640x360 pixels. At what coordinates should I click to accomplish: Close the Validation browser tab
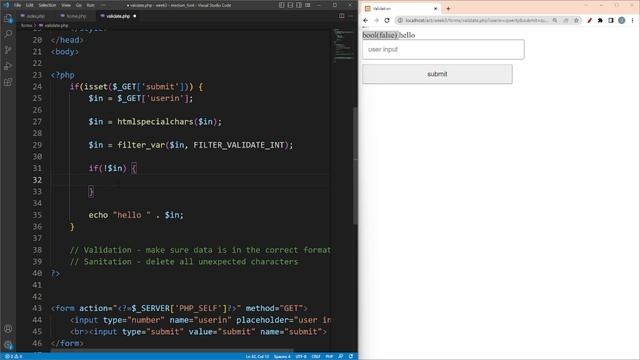(436, 9)
